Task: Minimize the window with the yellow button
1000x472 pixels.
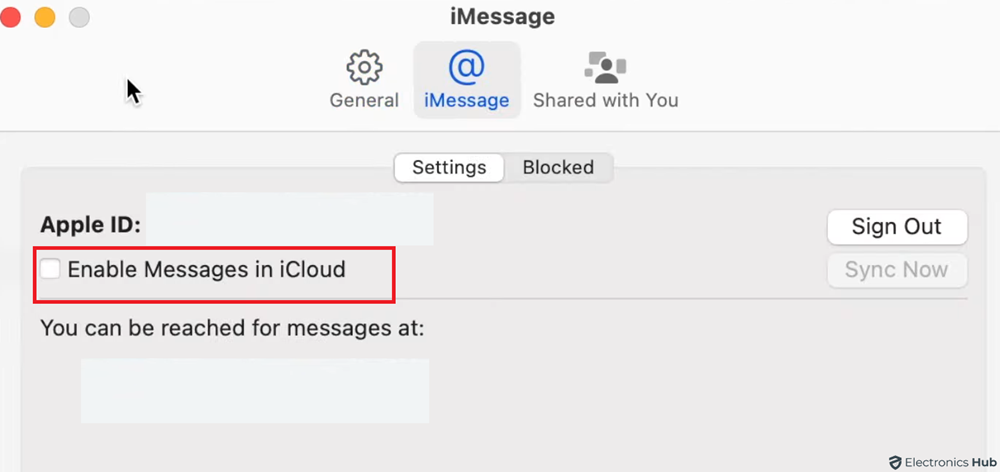Action: coord(45,17)
